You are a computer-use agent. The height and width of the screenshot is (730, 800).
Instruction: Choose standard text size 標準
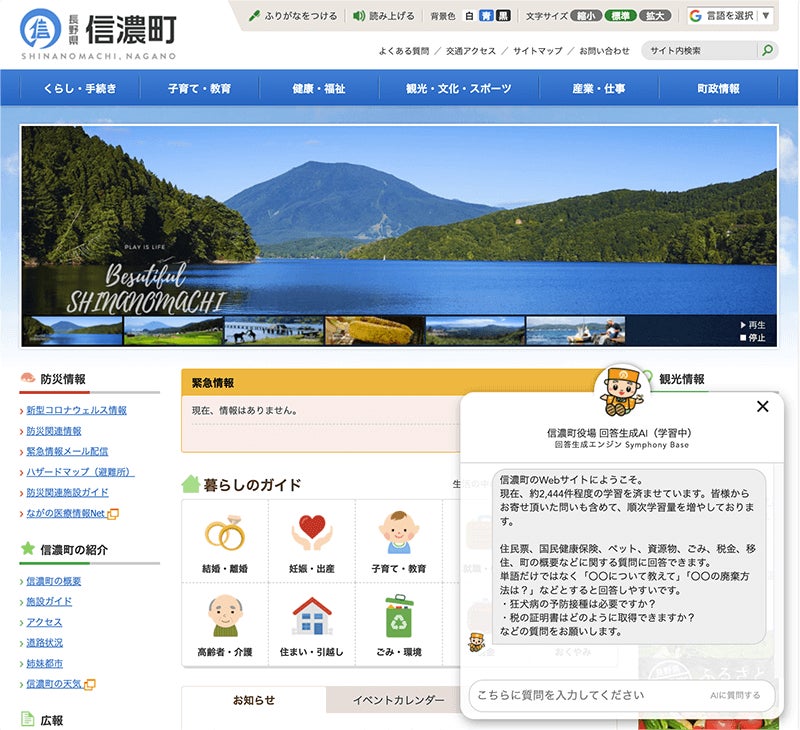[620, 16]
